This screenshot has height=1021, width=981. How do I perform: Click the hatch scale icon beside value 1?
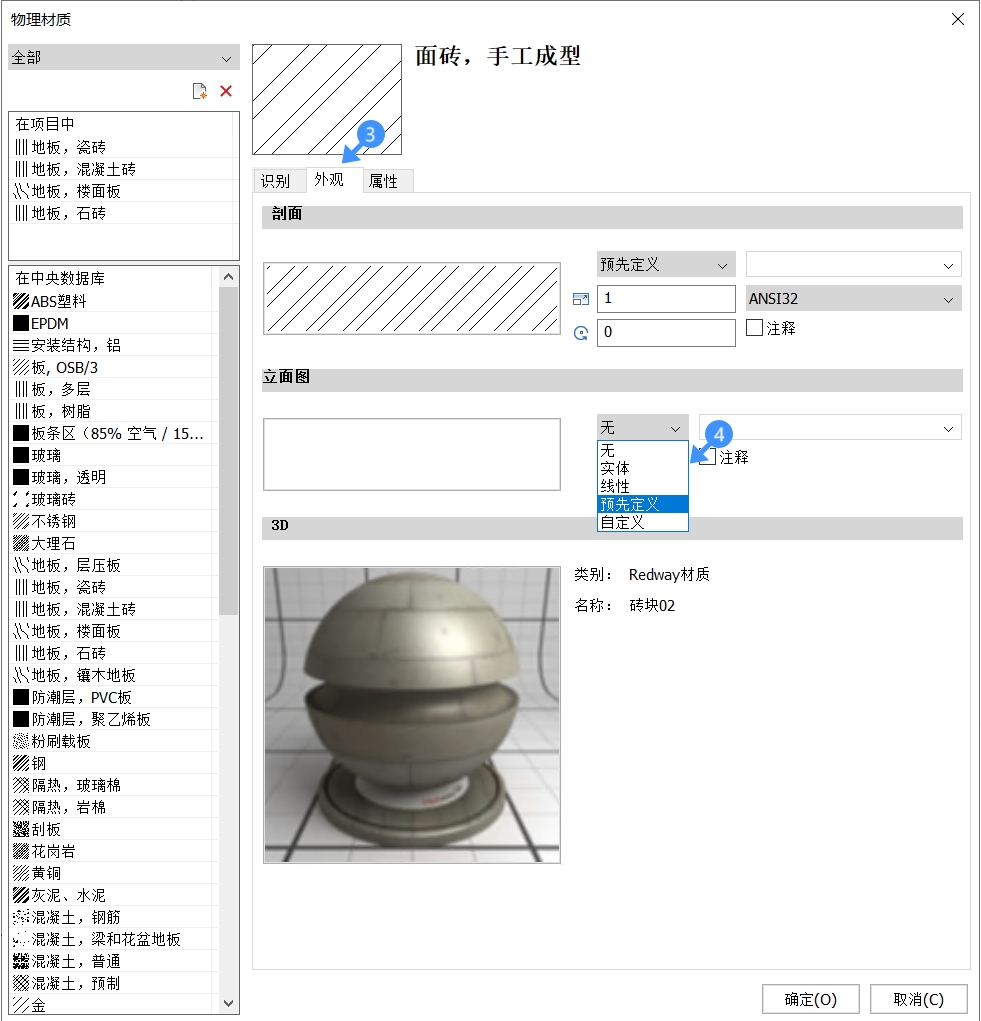(581, 299)
